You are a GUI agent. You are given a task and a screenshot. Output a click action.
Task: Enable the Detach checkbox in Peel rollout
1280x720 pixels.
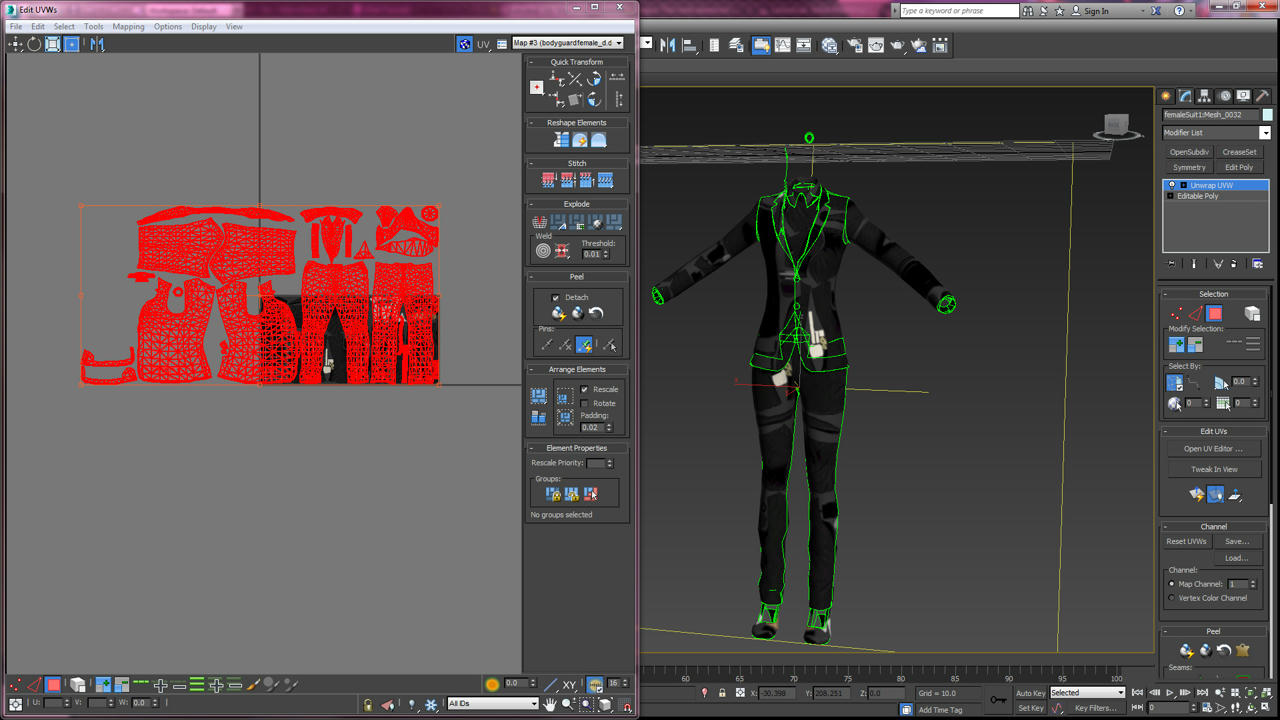coord(555,297)
